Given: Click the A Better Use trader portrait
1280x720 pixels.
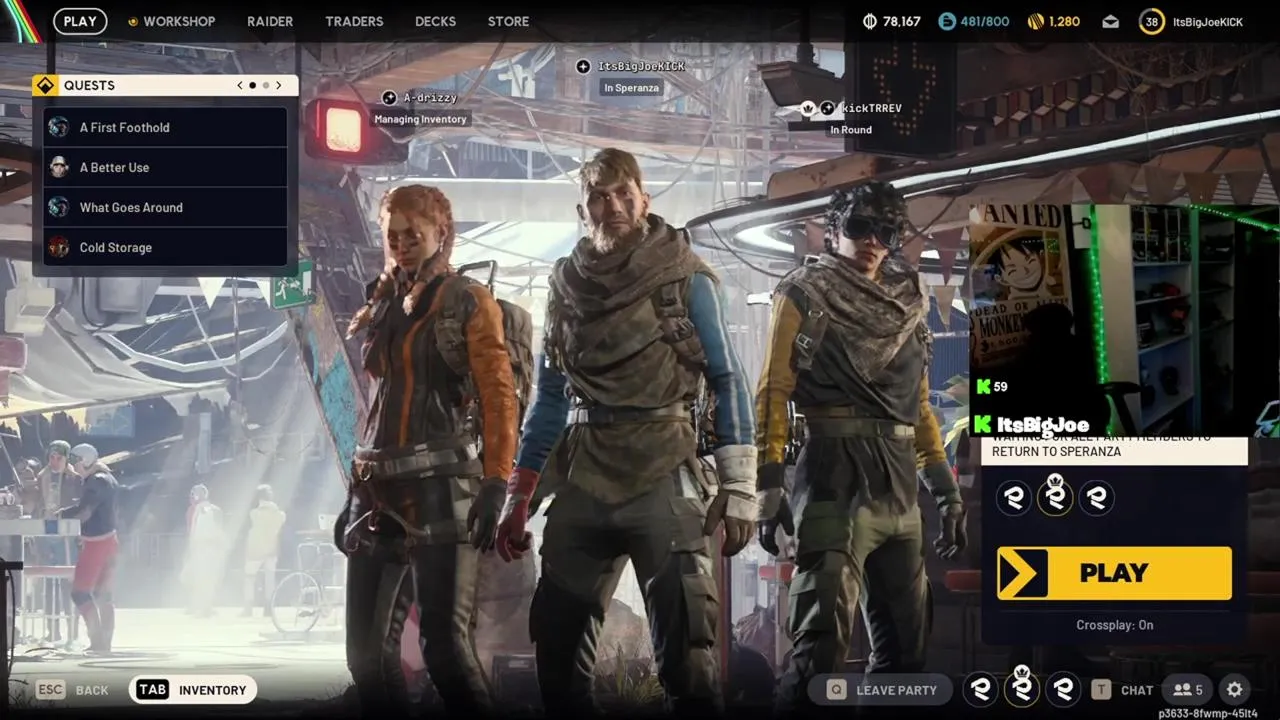Looking at the screenshot, I should pyautogui.click(x=59, y=167).
